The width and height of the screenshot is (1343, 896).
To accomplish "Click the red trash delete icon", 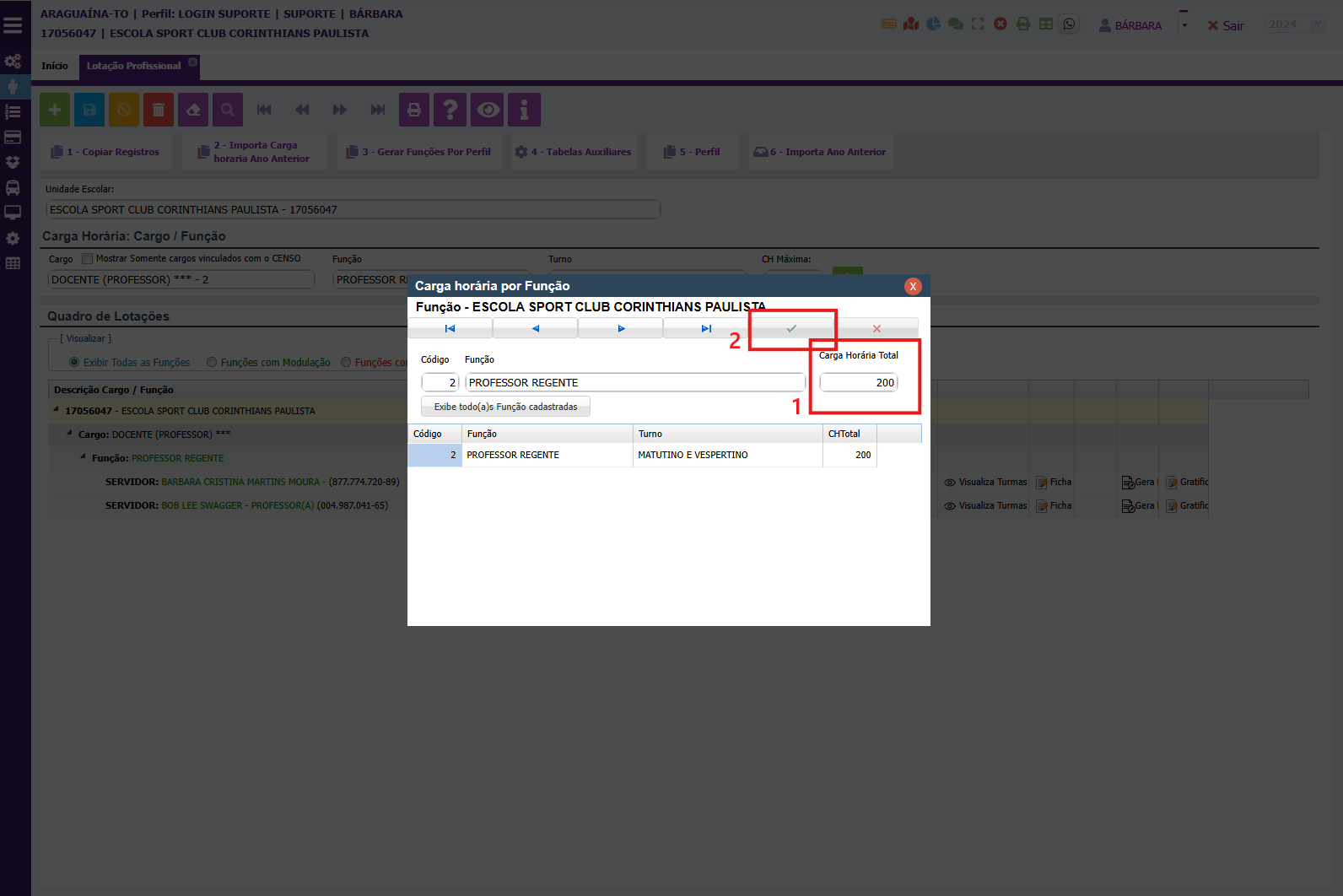I will tap(159, 110).
